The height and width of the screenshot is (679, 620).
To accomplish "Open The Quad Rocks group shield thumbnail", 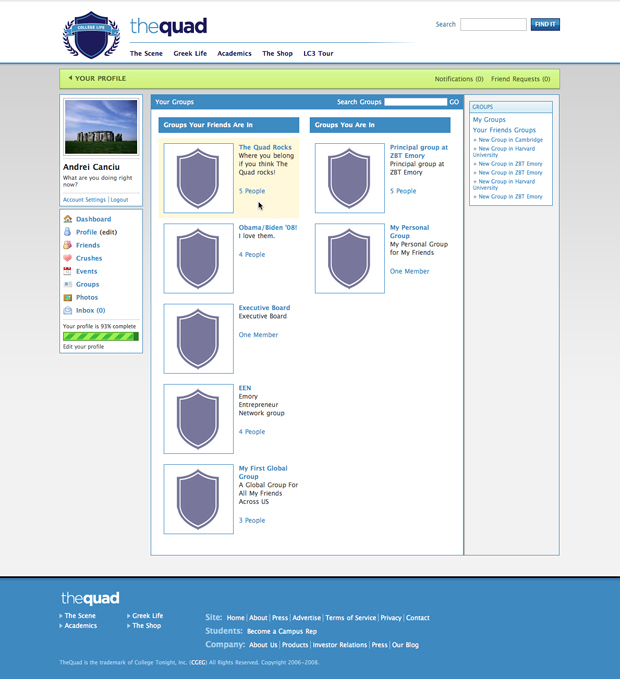I will coord(198,178).
